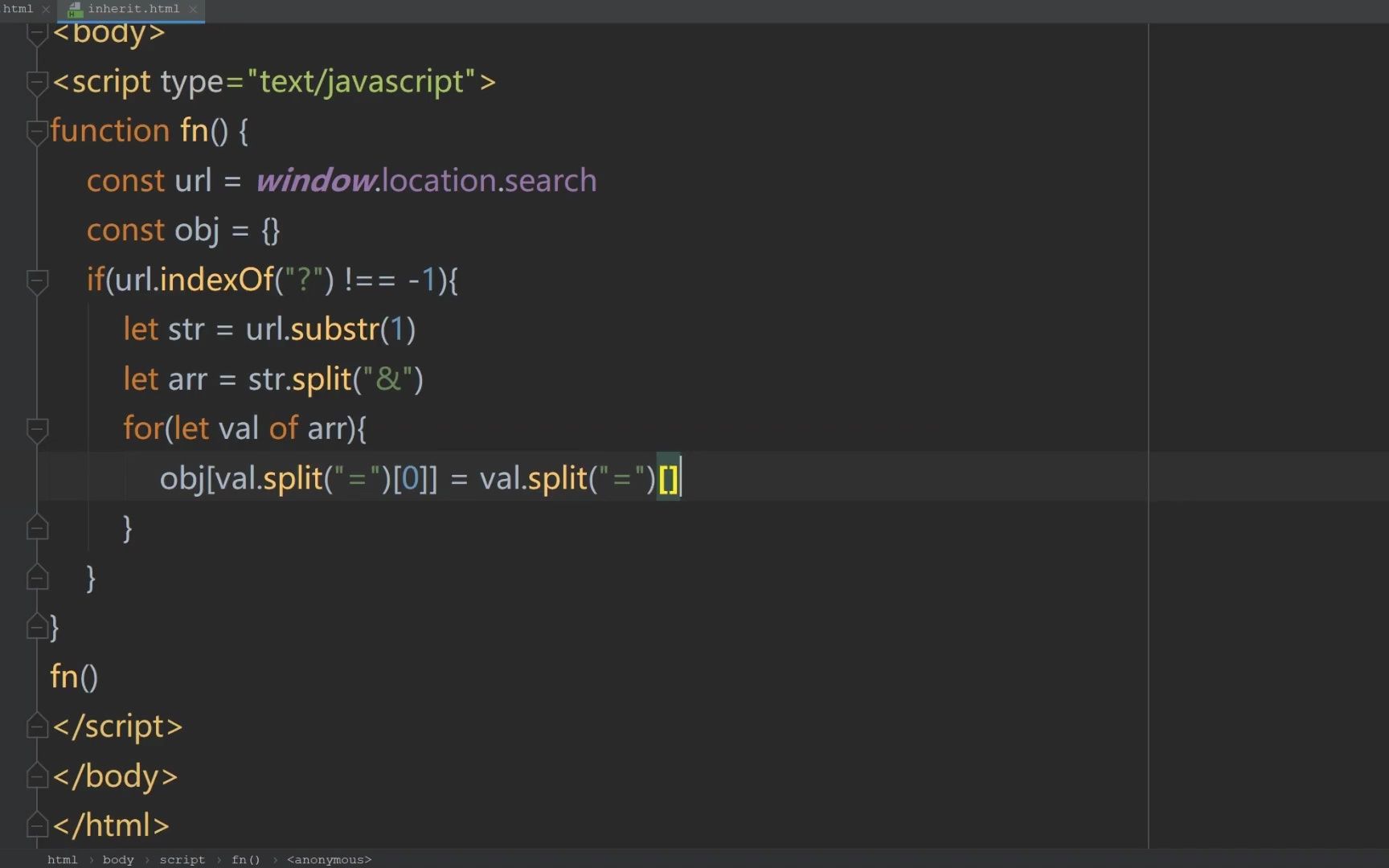Switch to the inherit.html tab
This screenshot has width=1389, height=868.
pyautogui.click(x=133, y=9)
